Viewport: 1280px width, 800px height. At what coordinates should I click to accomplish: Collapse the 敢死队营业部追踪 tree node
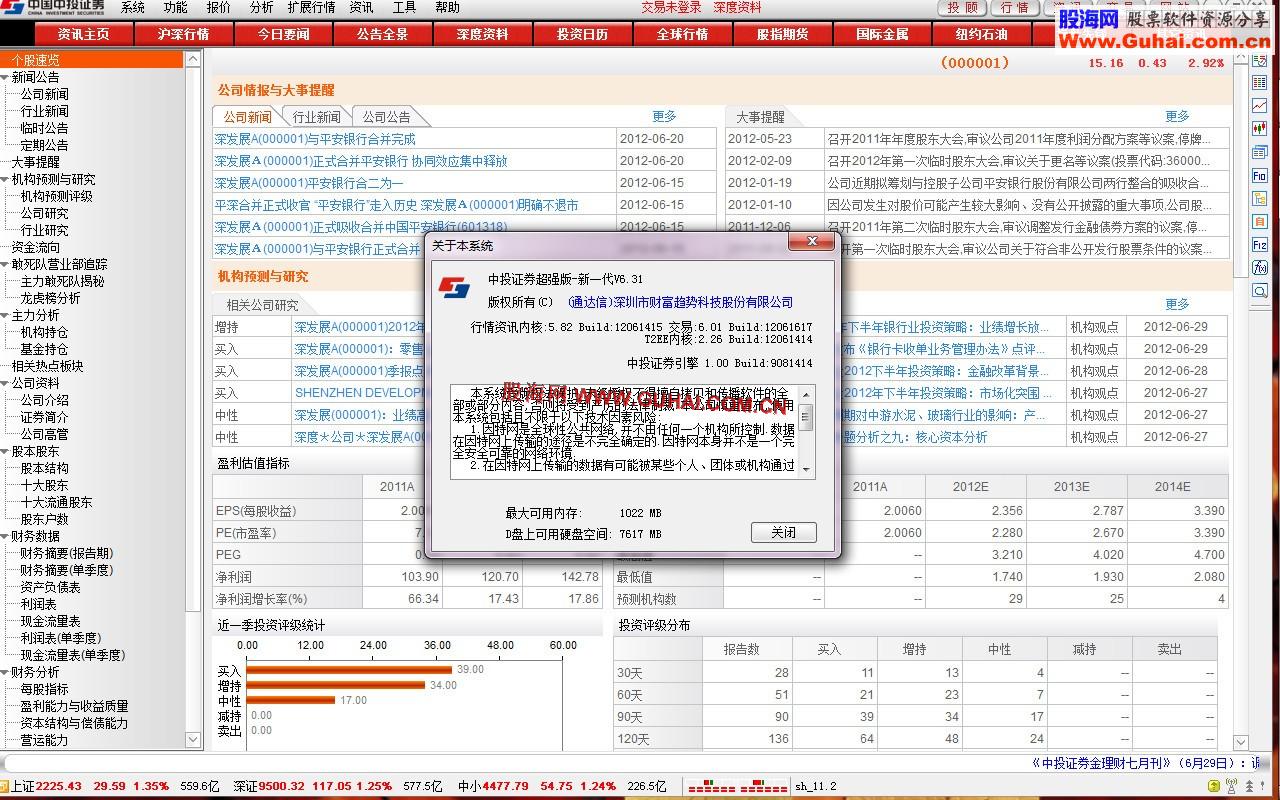tap(5, 264)
